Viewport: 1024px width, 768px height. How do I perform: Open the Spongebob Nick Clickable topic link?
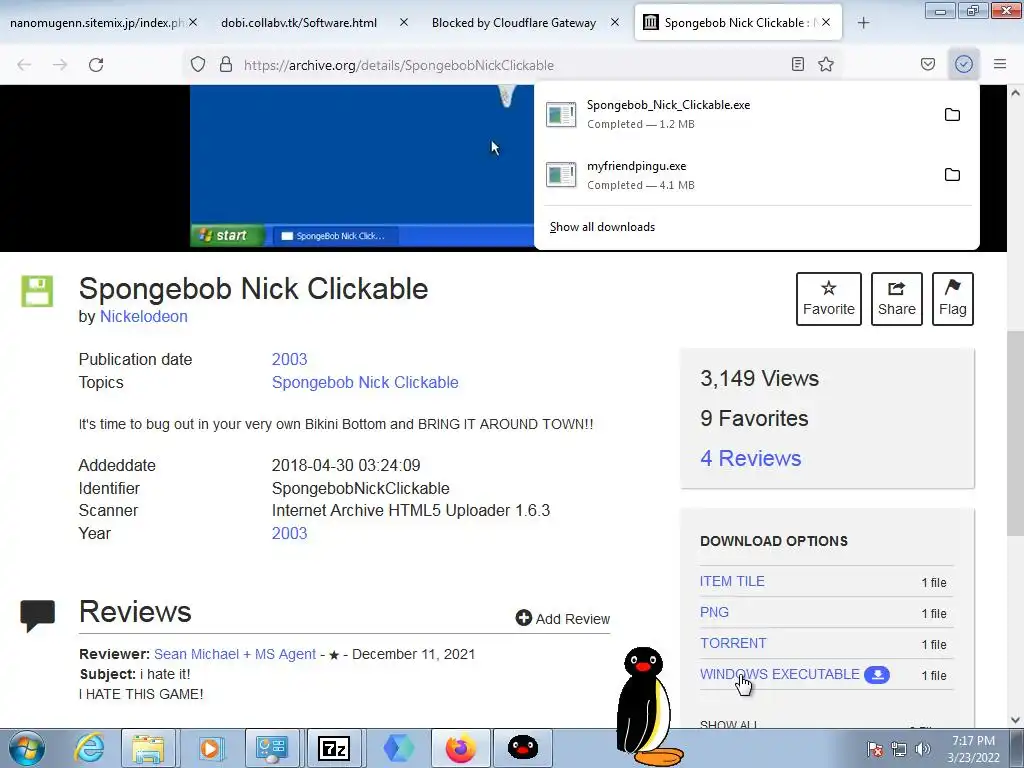click(x=365, y=382)
